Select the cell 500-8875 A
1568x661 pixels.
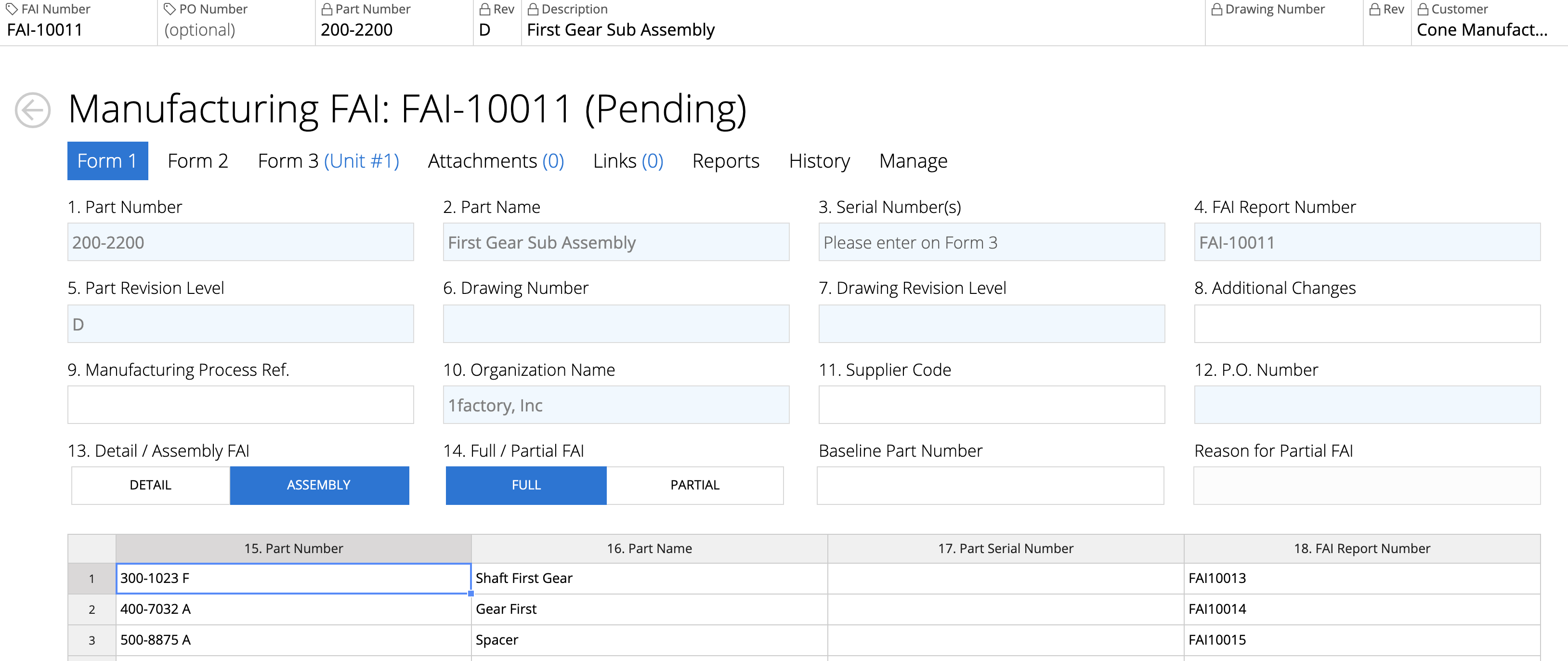[x=293, y=640]
